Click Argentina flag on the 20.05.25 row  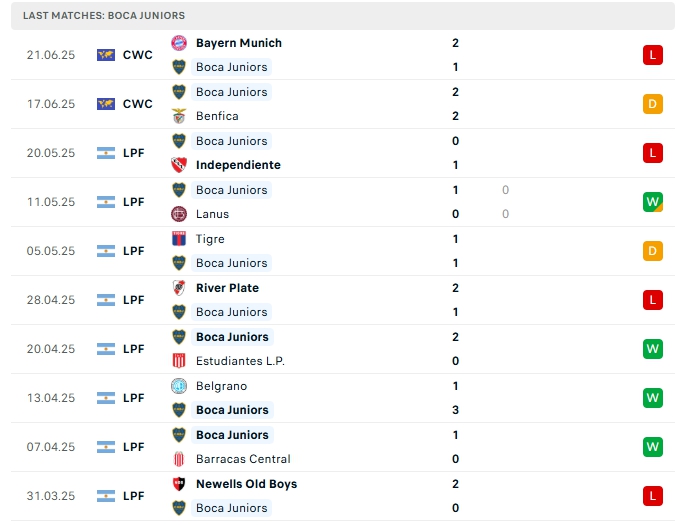coord(106,153)
